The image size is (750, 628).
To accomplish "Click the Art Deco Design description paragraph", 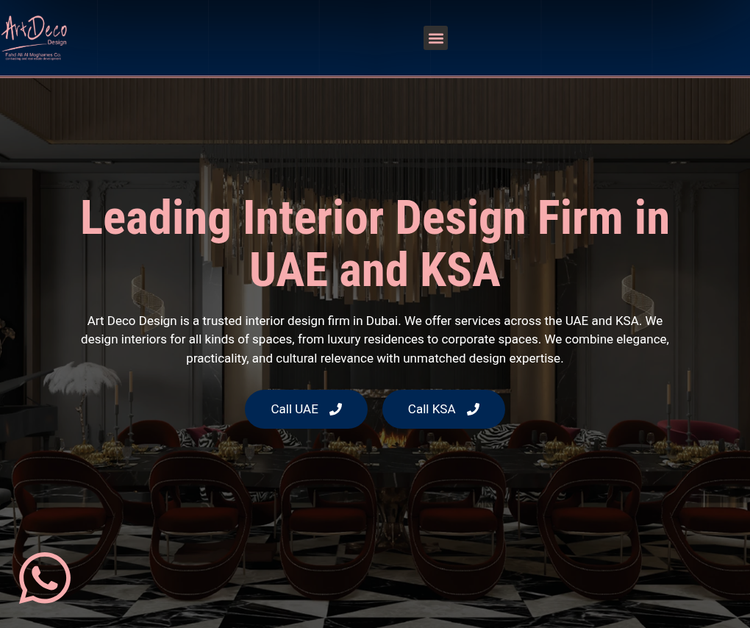I will 375,339.
